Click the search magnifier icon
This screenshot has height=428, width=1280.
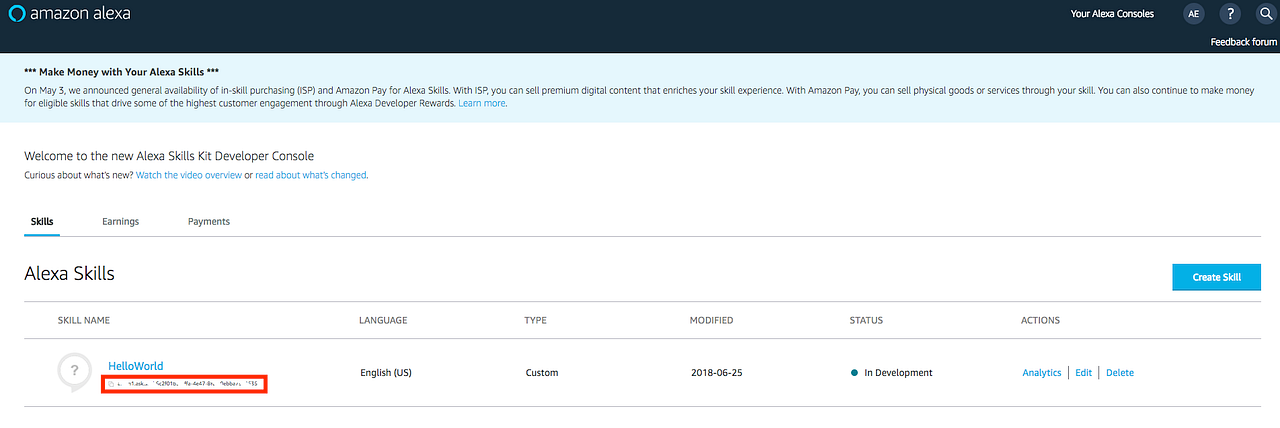1265,14
